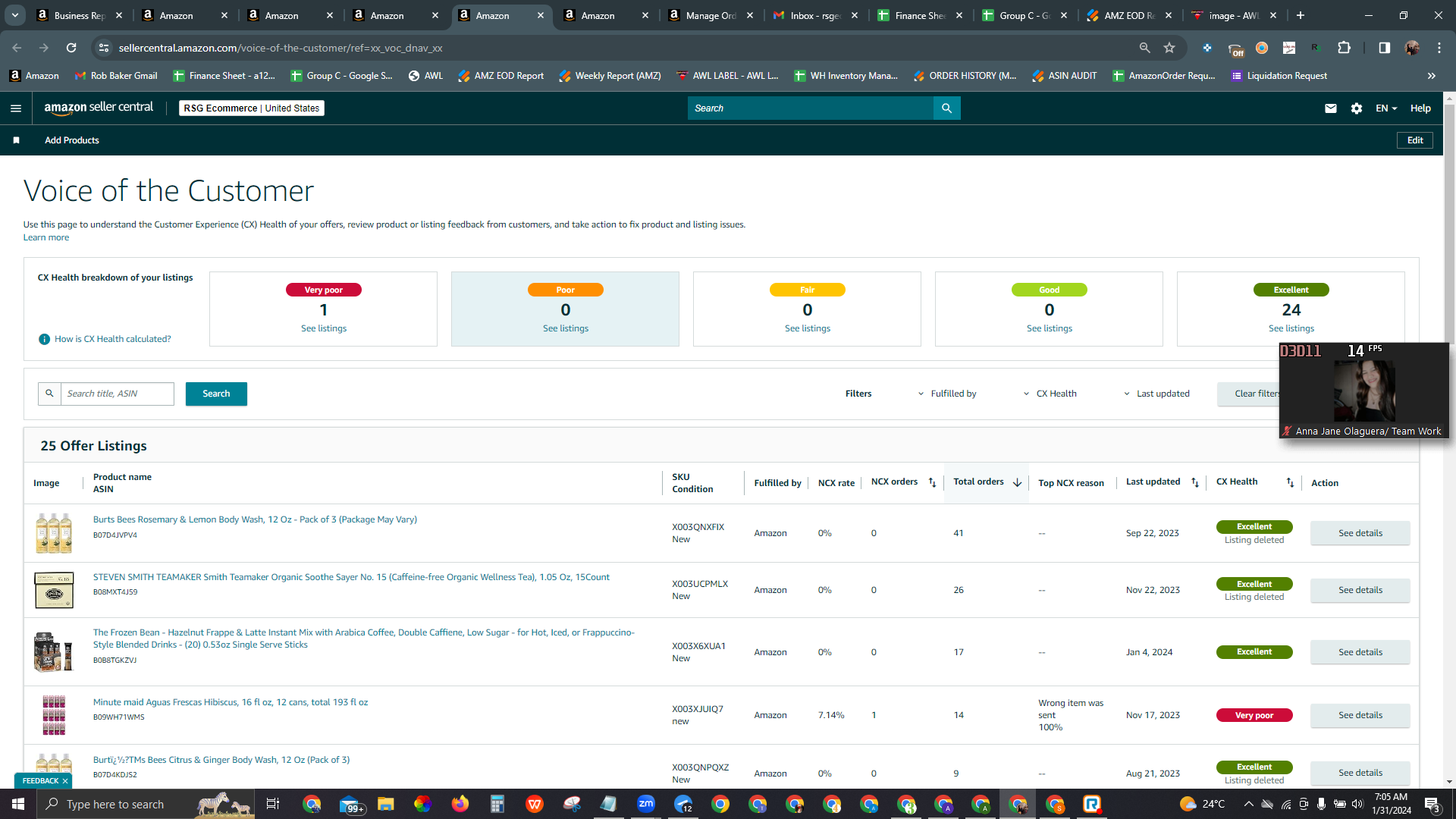1456x819 pixels.
Task: Open File Explorer from the taskbar
Action: click(386, 804)
